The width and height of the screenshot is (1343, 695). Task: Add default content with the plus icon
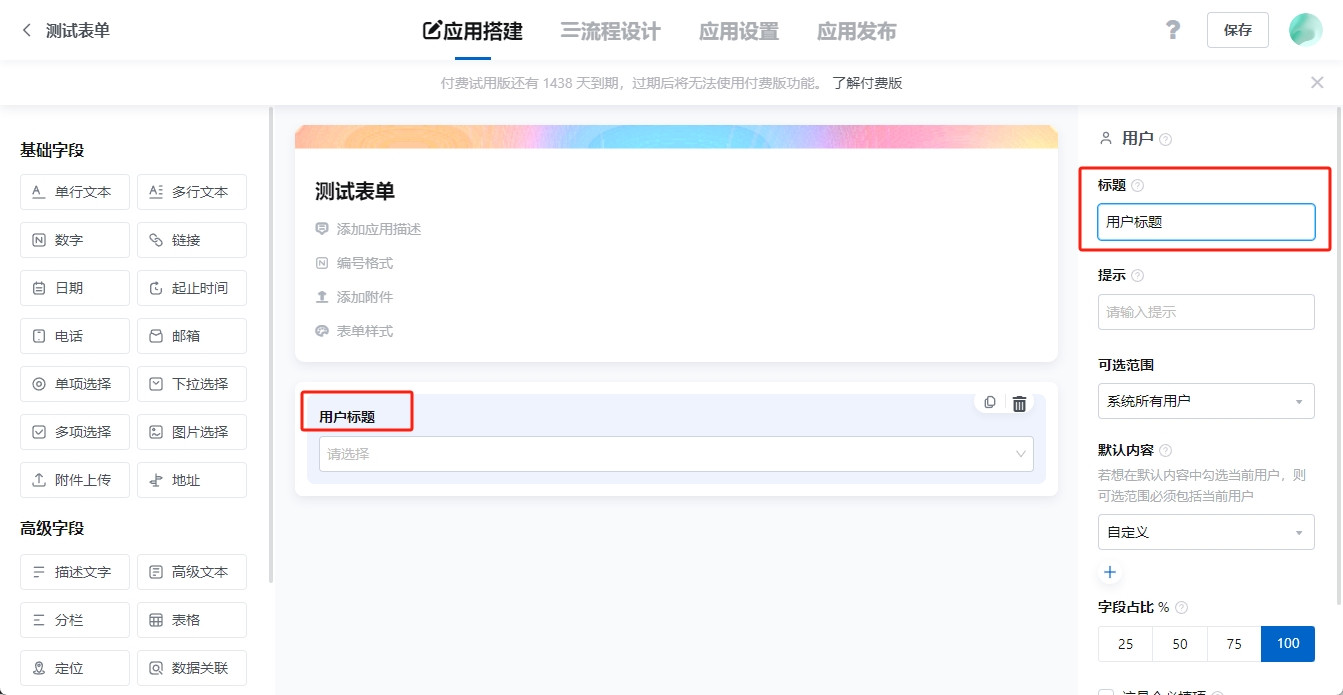(x=1110, y=572)
